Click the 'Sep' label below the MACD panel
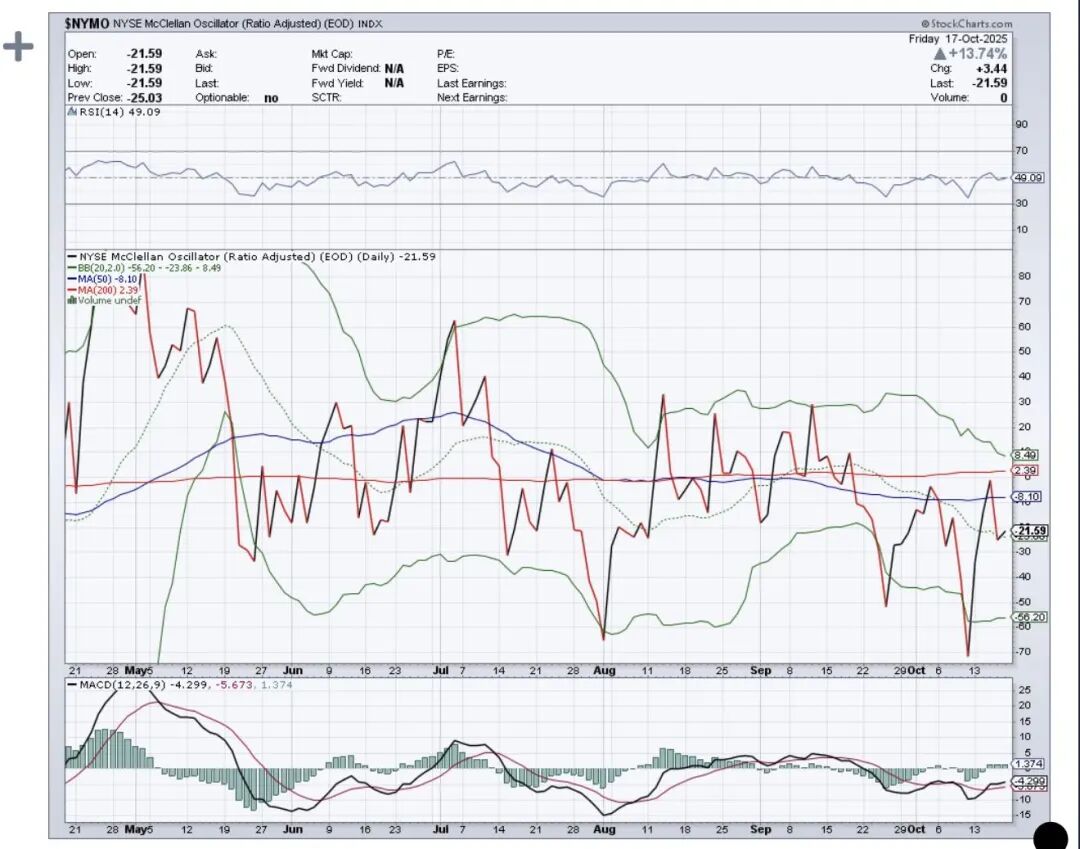Screen dimensions: 1080x849 [x=760, y=830]
